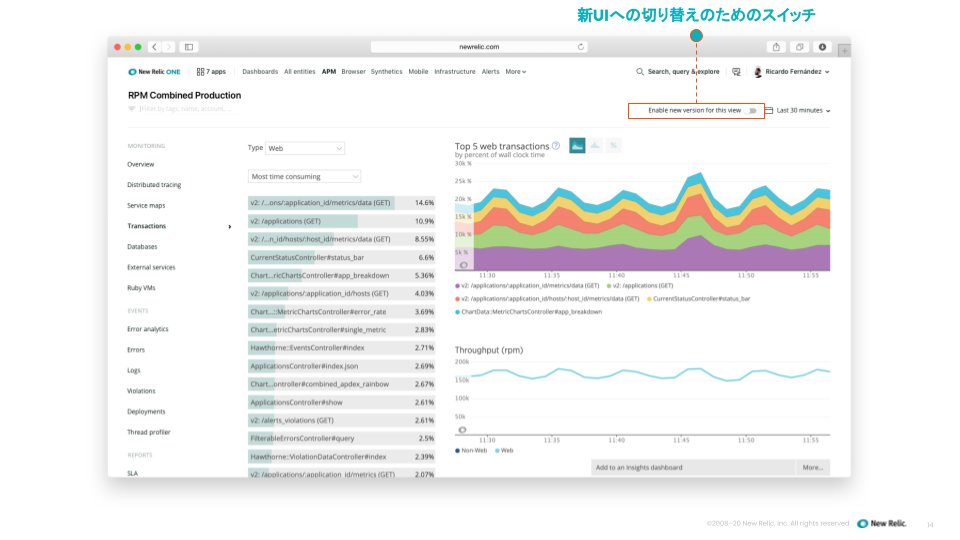Switch to Browser in top nav
Viewport: 960px width, 540px height.
[x=353, y=72]
